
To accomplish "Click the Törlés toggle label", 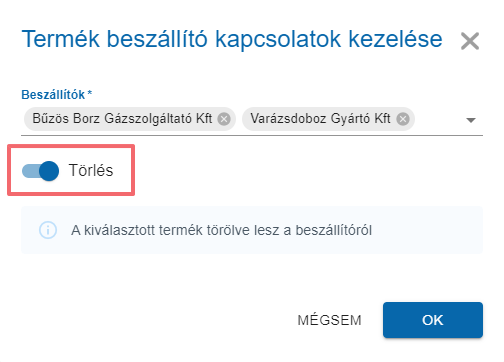I will click(91, 170).
